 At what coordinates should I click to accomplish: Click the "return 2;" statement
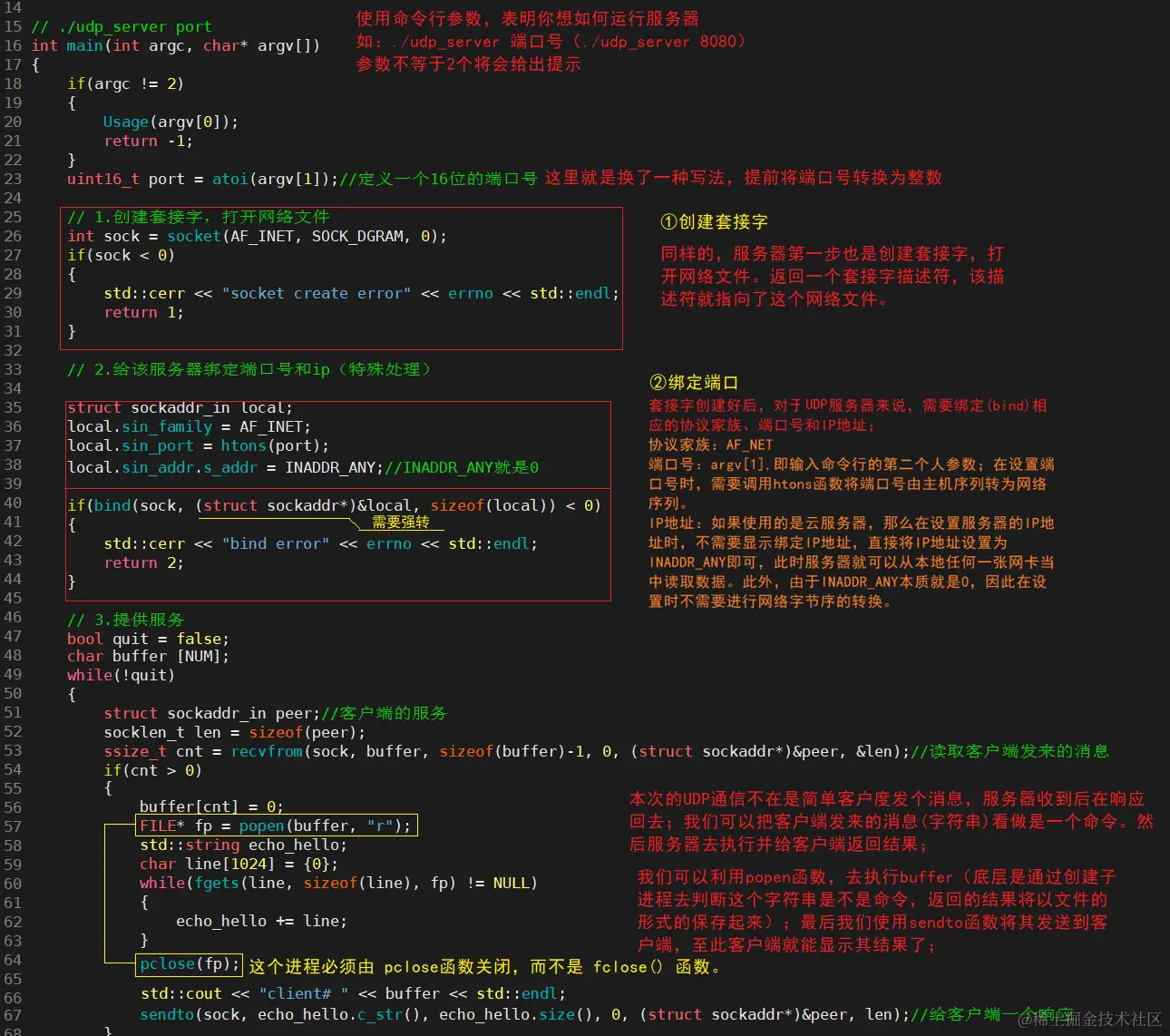[143, 562]
